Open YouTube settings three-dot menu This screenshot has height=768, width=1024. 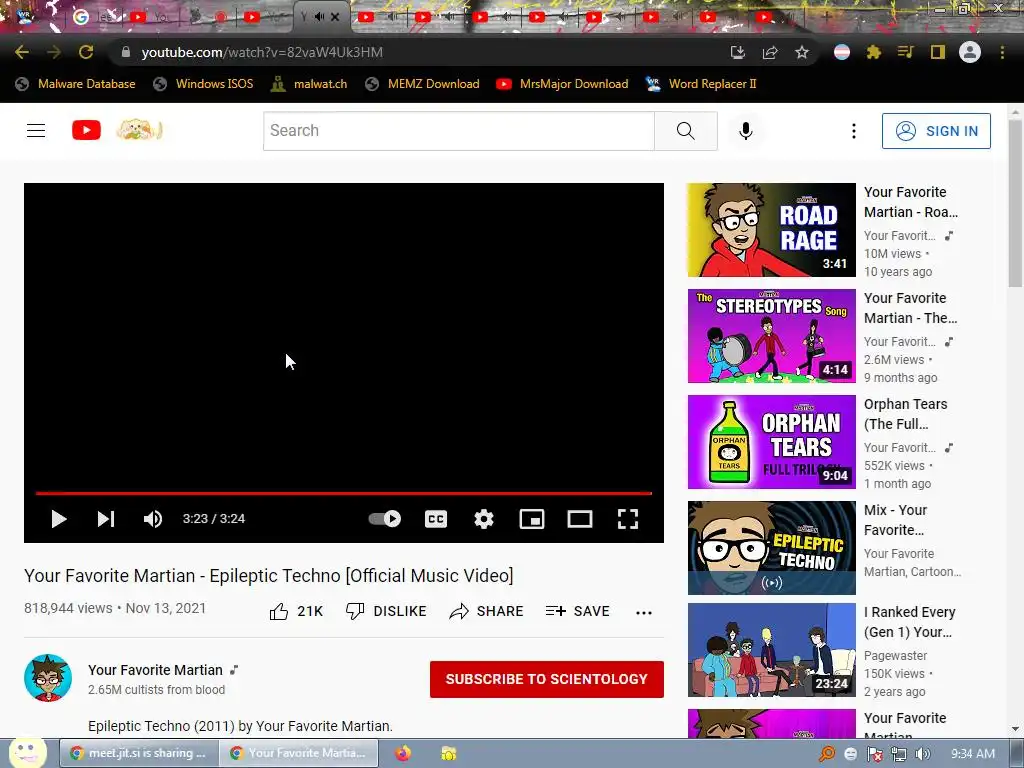854,131
